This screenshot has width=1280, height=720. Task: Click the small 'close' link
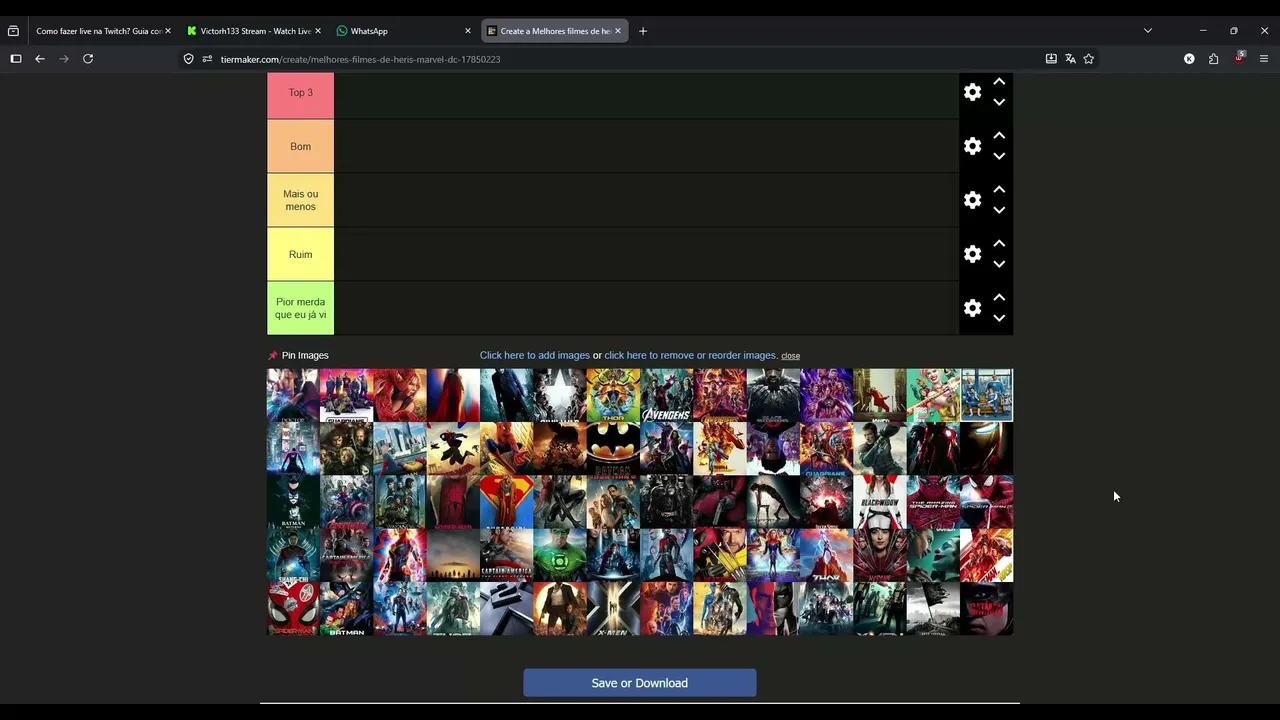[x=790, y=356]
